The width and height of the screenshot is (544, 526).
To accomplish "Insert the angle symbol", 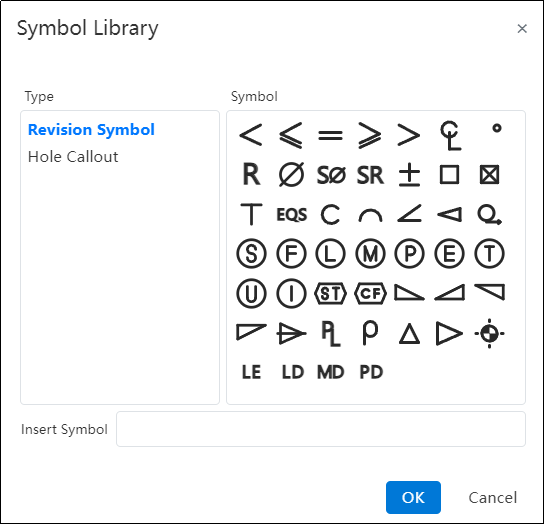I will (410, 213).
